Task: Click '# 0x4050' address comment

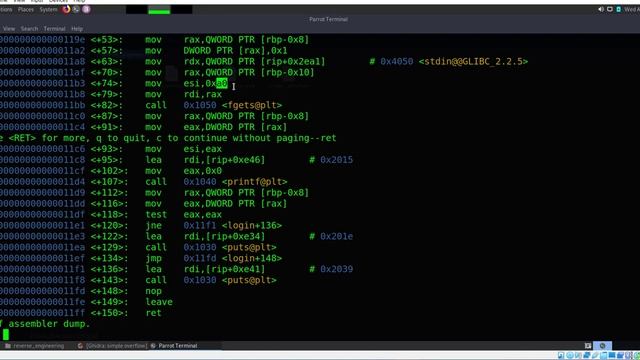Action: click(391, 62)
